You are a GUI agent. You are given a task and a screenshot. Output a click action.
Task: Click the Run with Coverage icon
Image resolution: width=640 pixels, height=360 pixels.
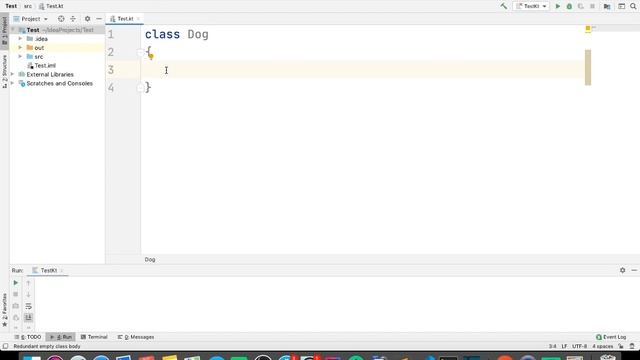coord(580,6)
